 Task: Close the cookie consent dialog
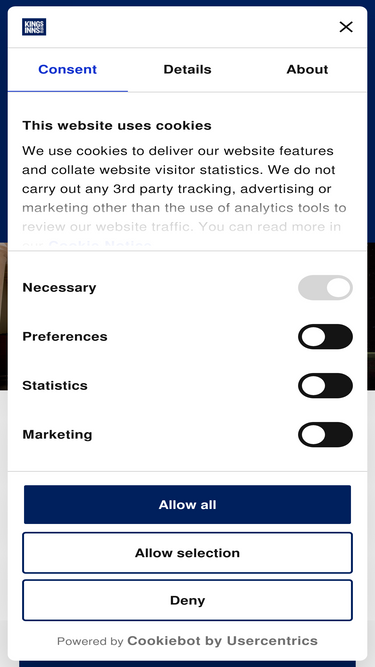pyautogui.click(x=346, y=27)
